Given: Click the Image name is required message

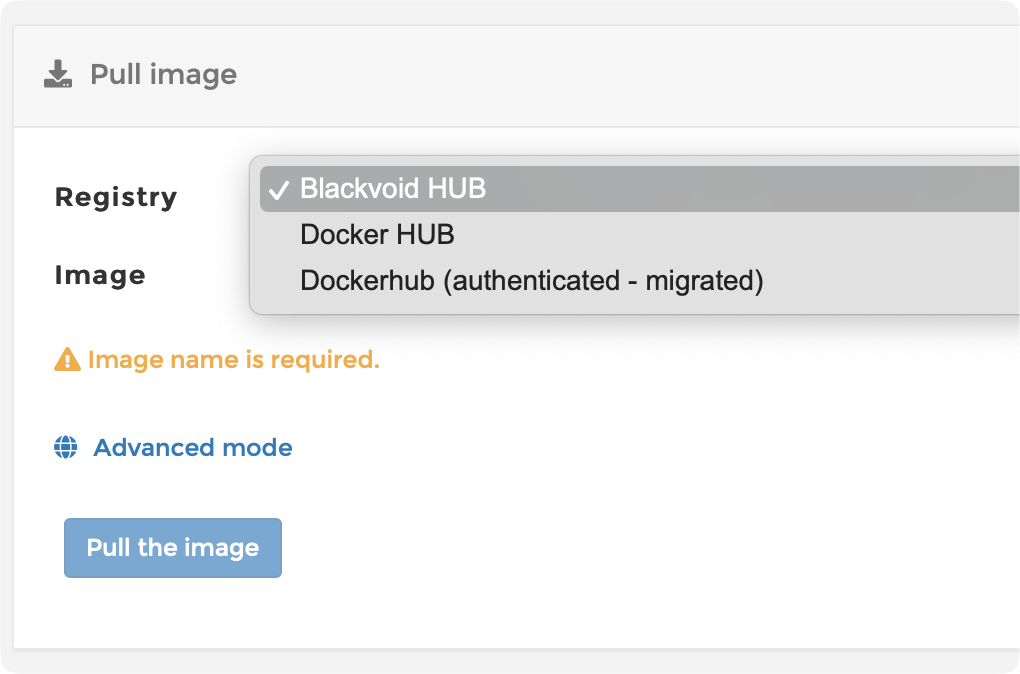Looking at the screenshot, I should coord(234,359).
